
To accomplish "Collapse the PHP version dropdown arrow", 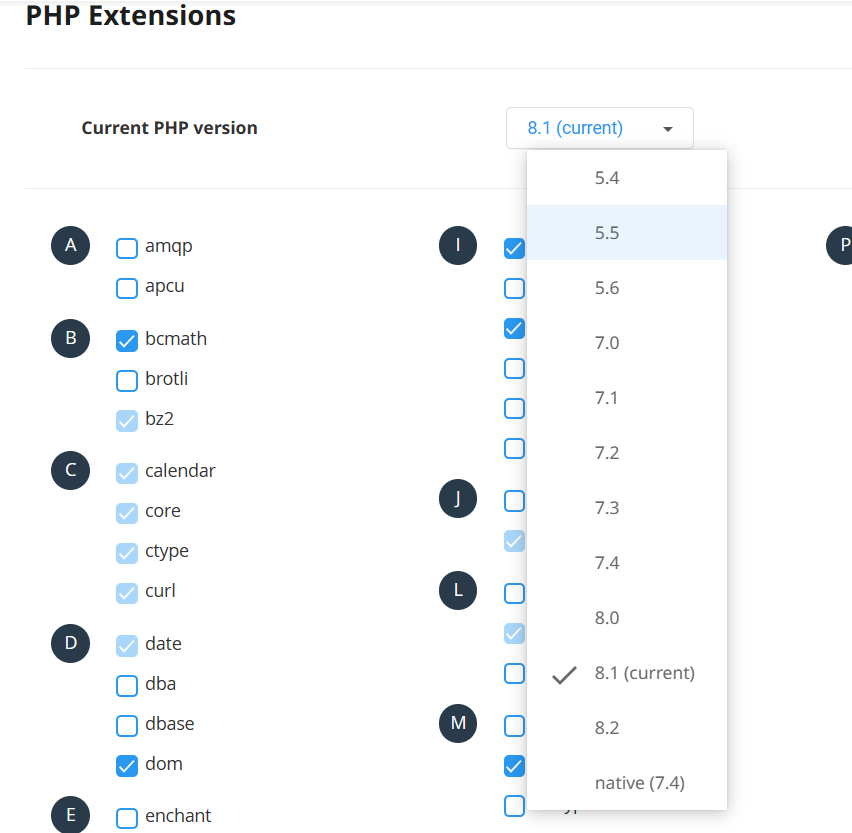I will click(668, 129).
